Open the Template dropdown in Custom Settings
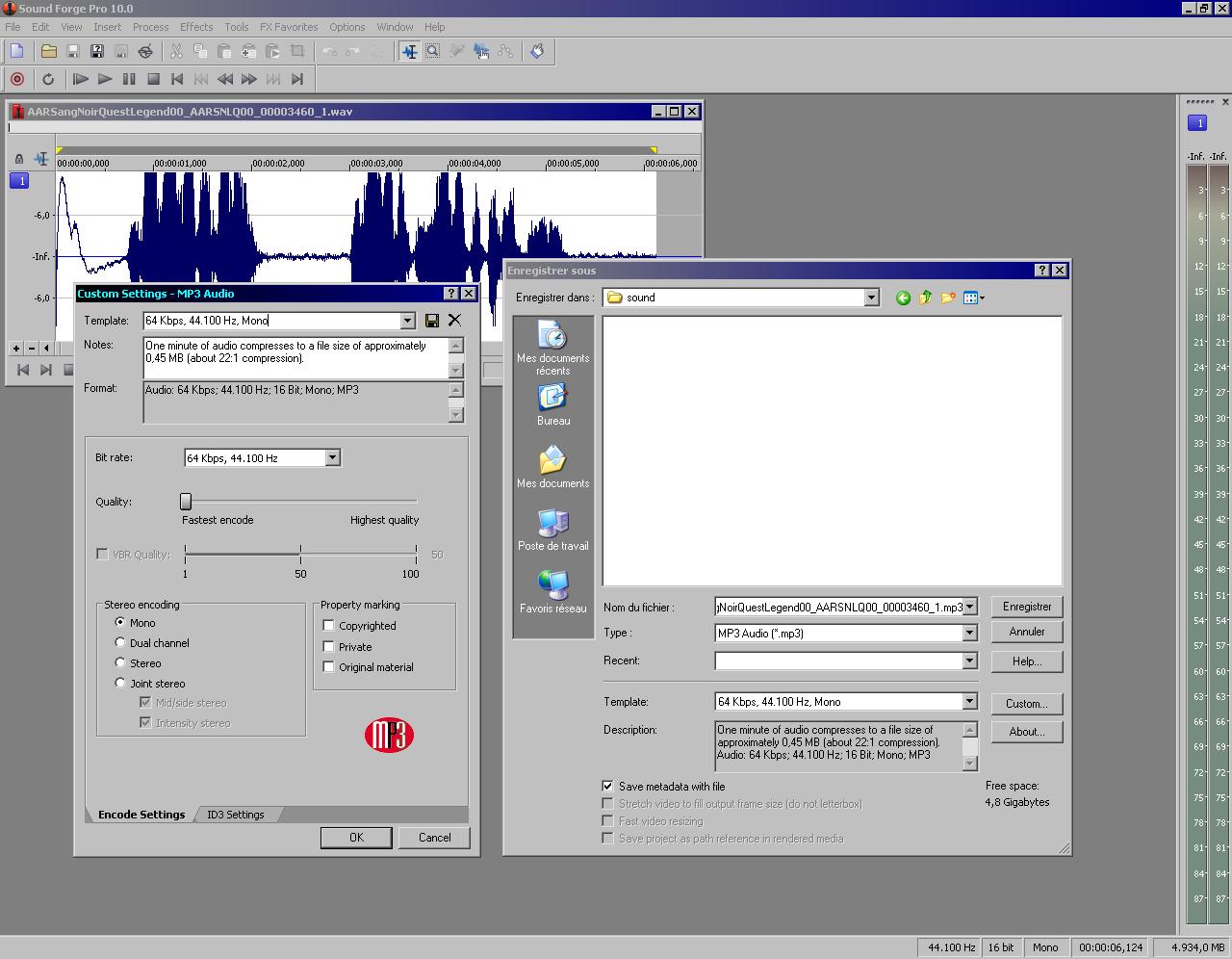 click(x=407, y=321)
